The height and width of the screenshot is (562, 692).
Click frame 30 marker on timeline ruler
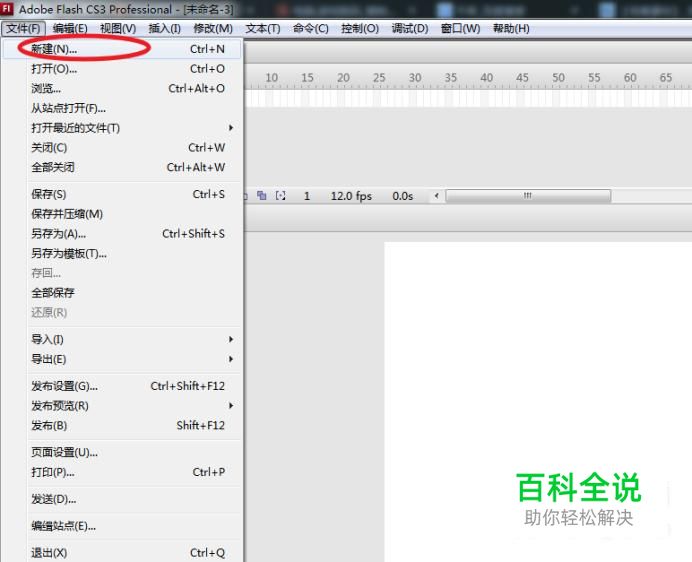pos(414,78)
